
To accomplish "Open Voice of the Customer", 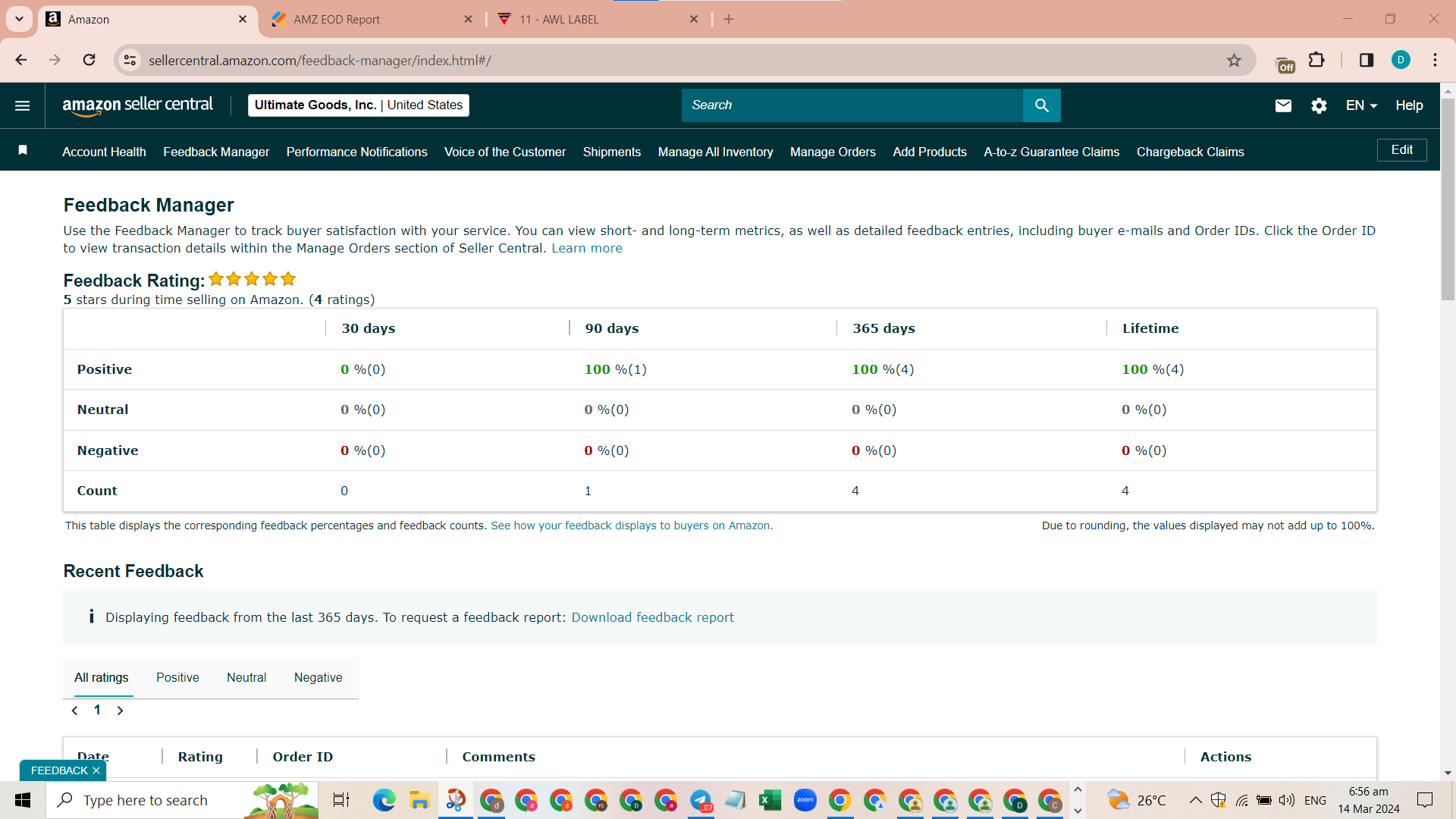I will point(505,152).
